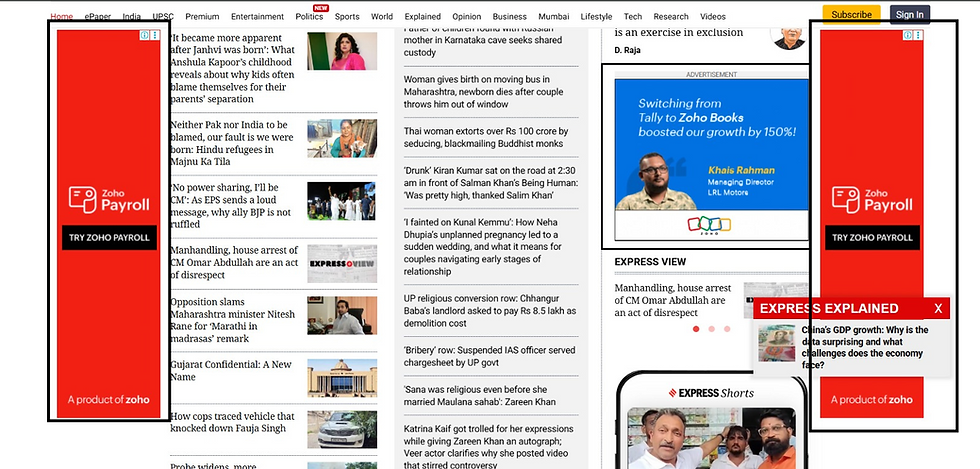Go to World section

point(382,16)
